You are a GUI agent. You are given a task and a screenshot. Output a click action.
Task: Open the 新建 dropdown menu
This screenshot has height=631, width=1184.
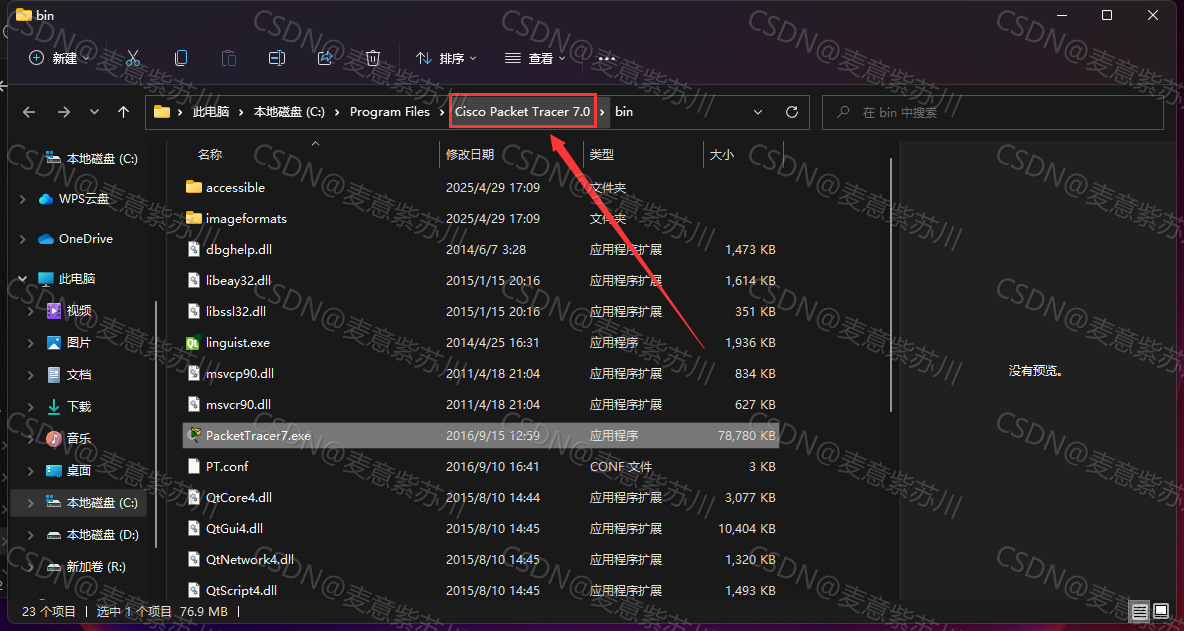[x=59, y=58]
